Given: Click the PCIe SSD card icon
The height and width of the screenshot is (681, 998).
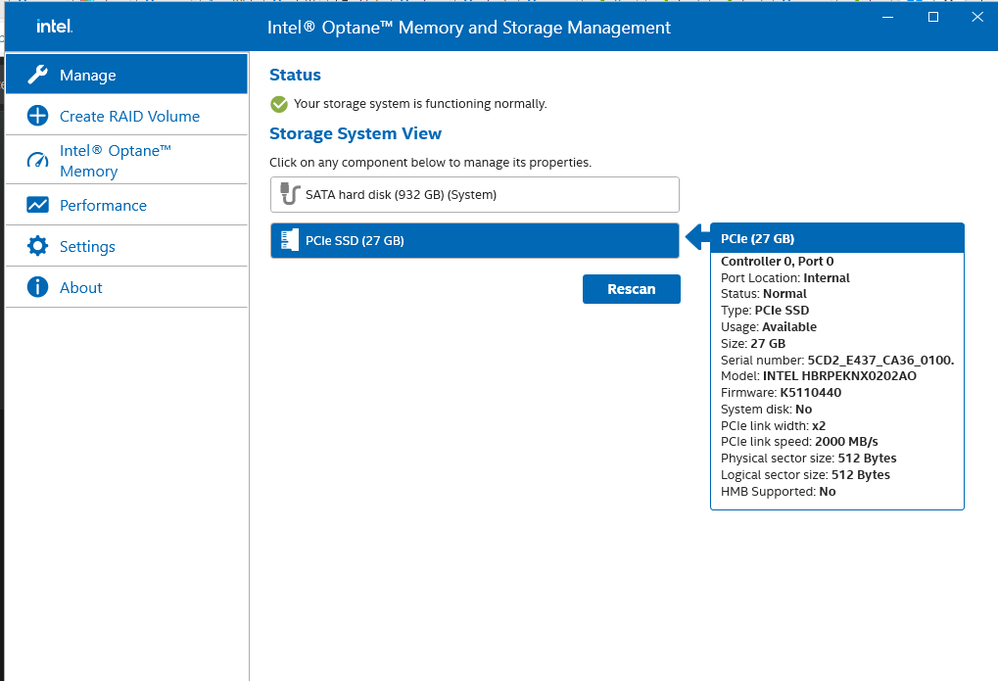Looking at the screenshot, I should 290,240.
